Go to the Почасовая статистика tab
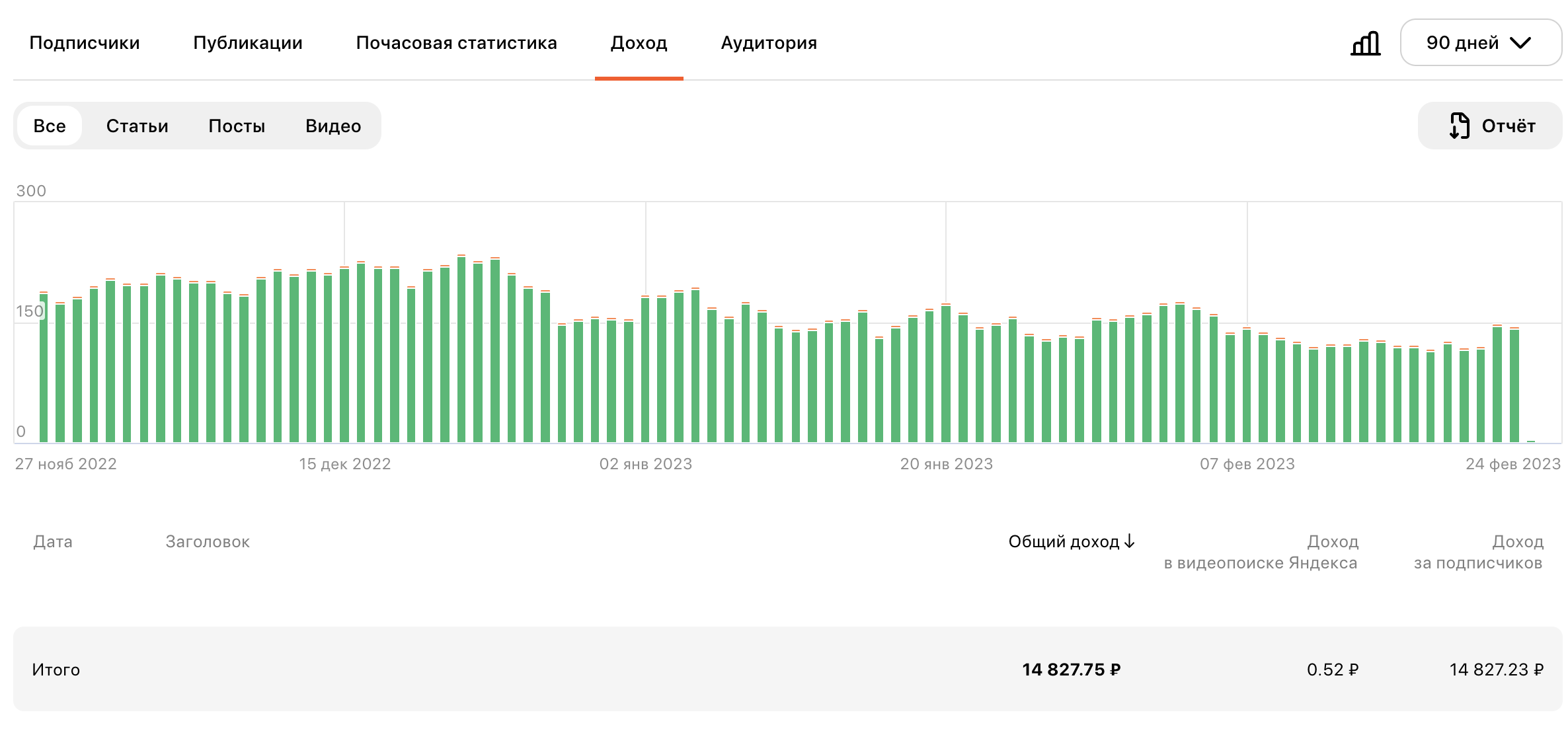The image size is (1568, 731). tap(456, 43)
